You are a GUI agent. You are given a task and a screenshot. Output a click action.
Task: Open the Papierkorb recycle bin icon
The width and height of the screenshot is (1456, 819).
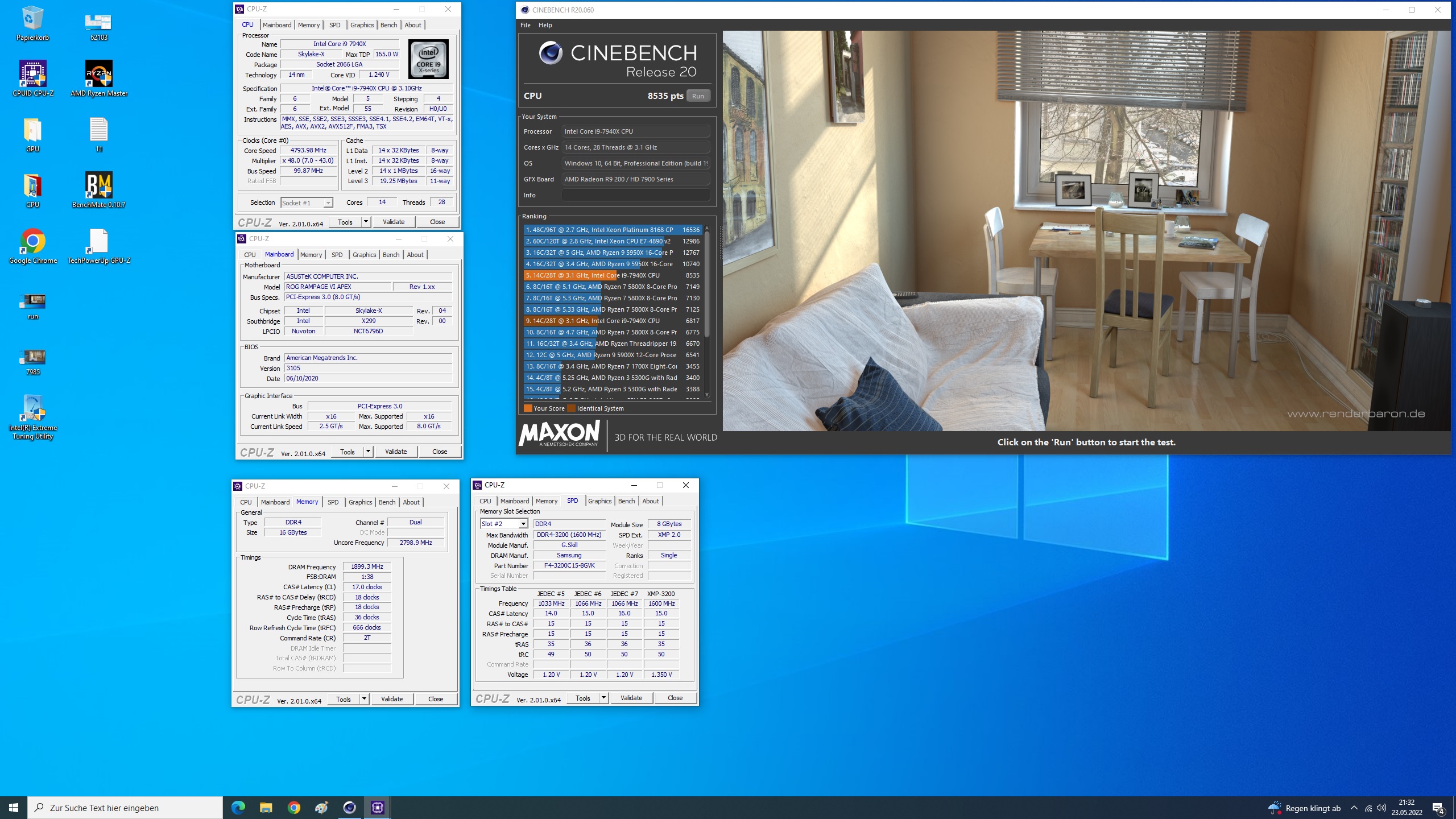tap(32, 23)
